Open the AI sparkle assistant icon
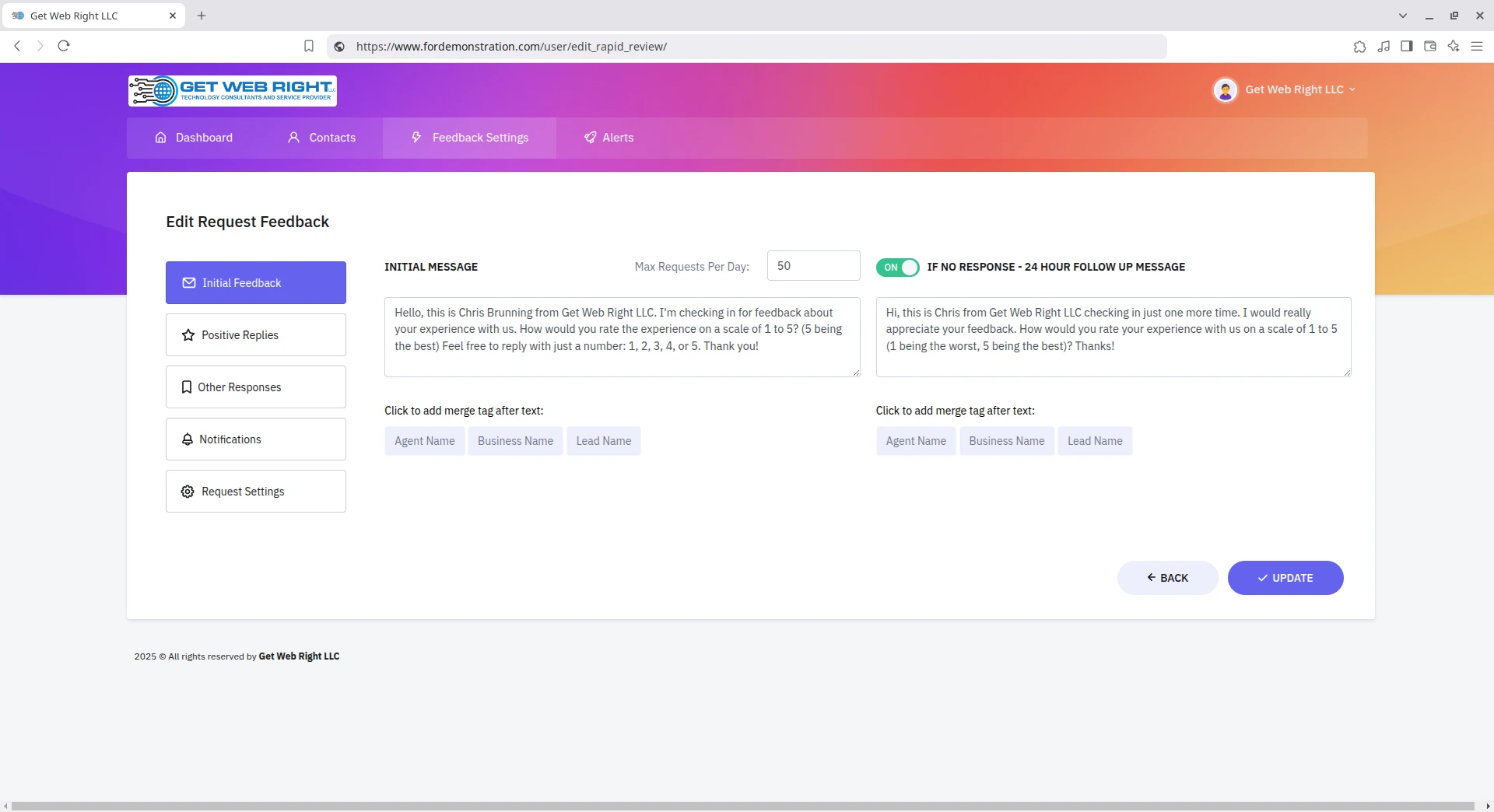 point(1454,47)
